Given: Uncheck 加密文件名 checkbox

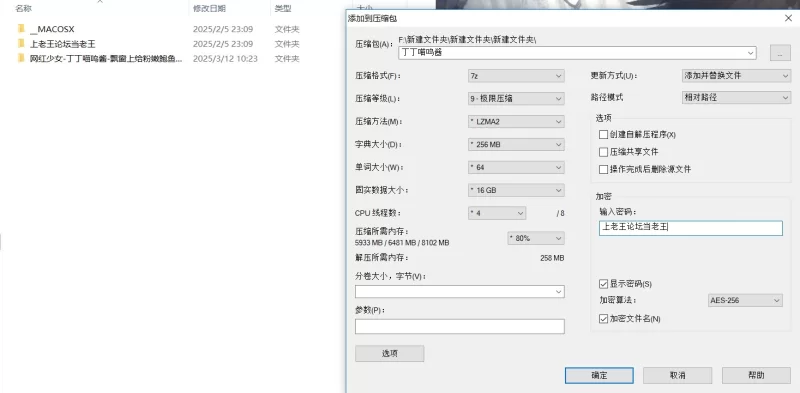Looking at the screenshot, I should 604,318.
